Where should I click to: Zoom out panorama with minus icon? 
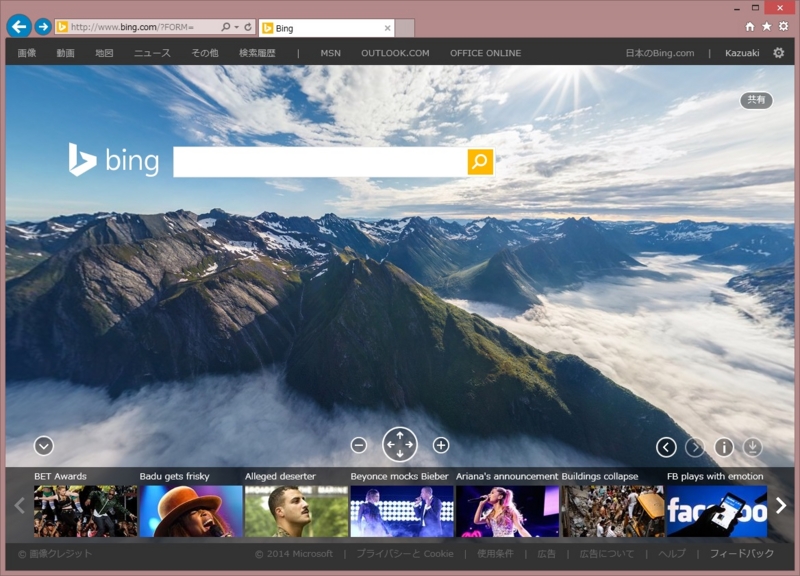click(359, 445)
